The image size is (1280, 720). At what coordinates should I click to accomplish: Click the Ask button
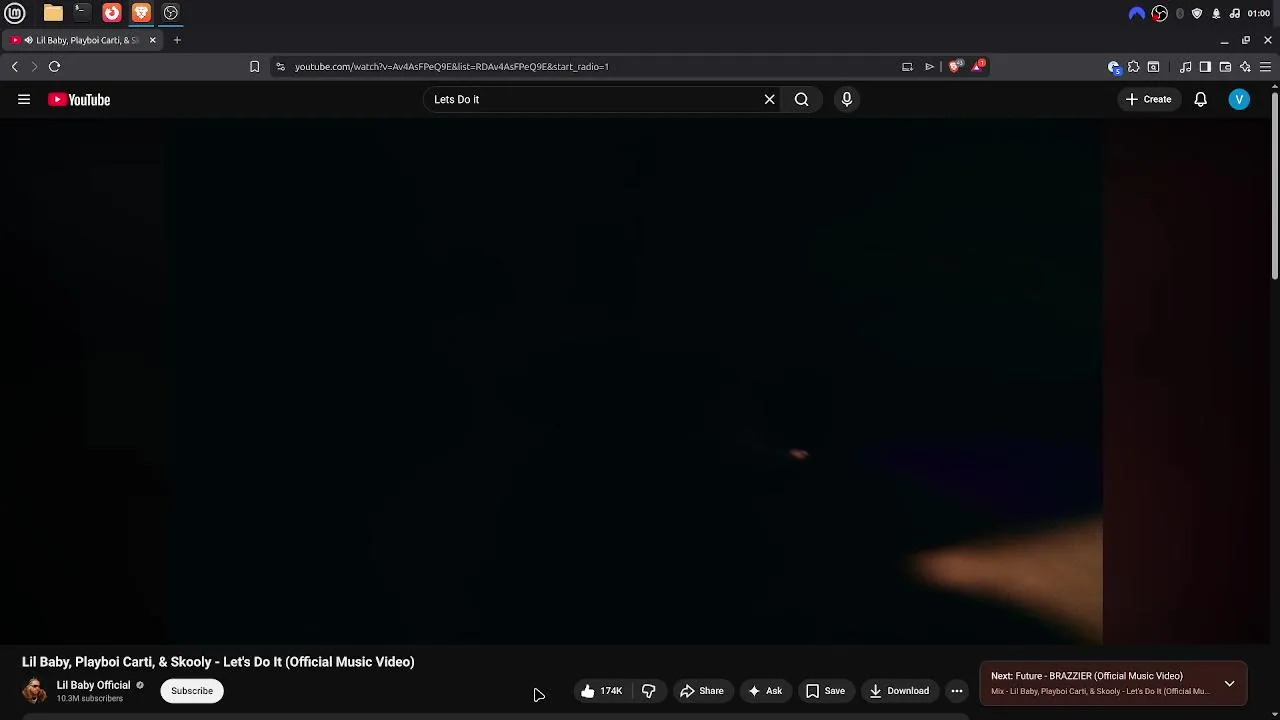[x=765, y=691]
